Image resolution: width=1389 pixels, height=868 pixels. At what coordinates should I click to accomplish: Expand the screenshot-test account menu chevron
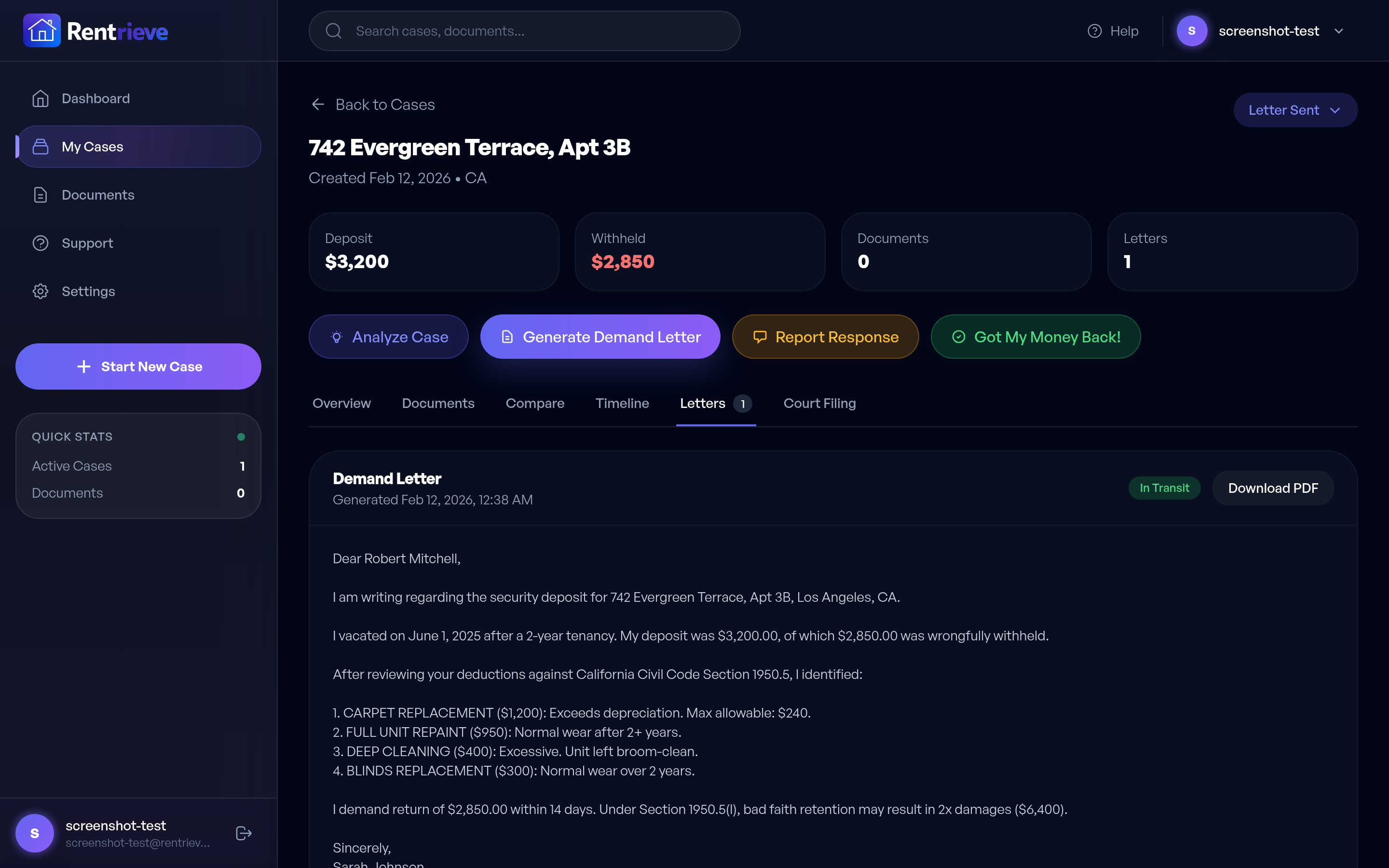pos(1339,30)
